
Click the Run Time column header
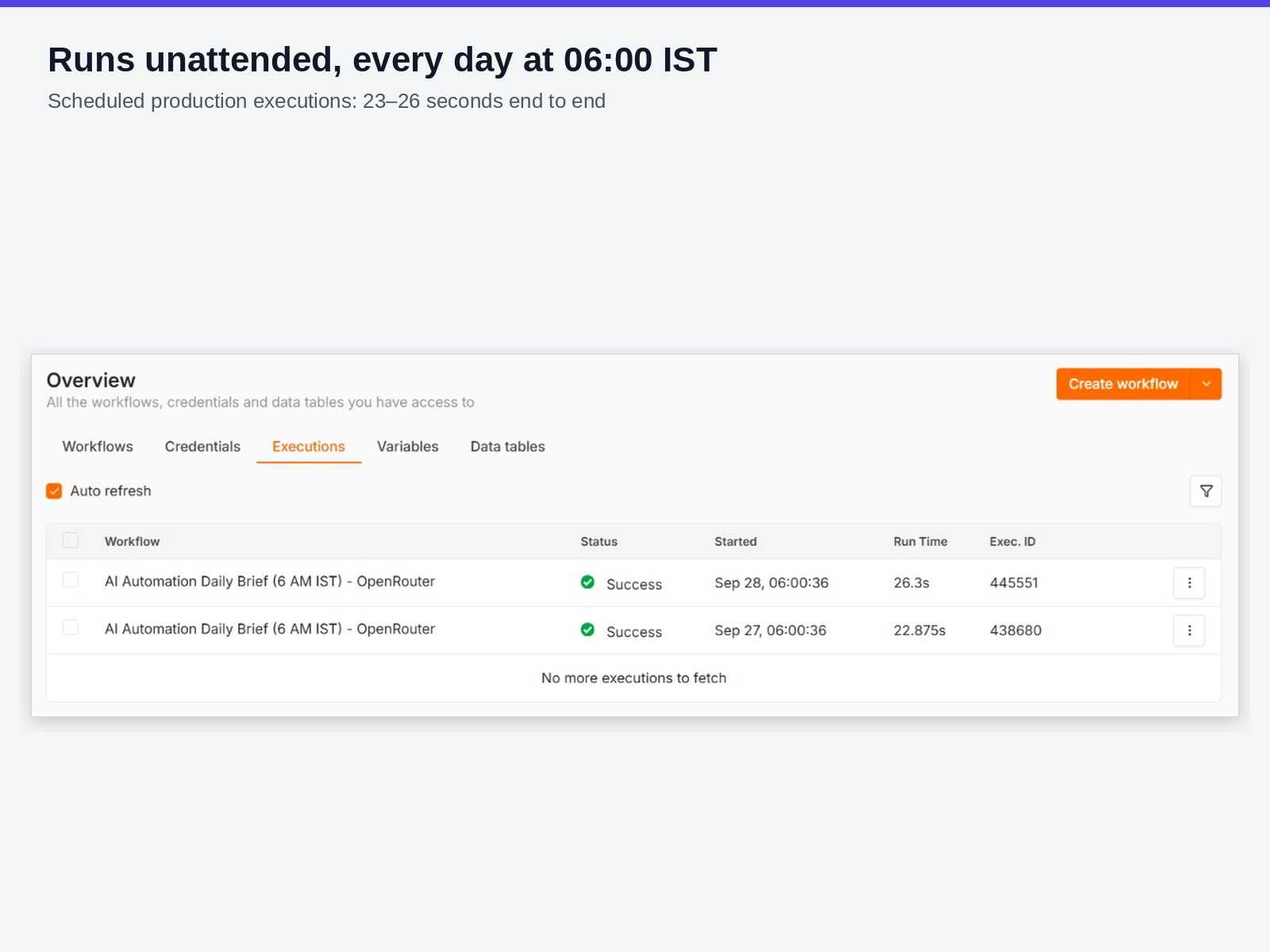[921, 542]
